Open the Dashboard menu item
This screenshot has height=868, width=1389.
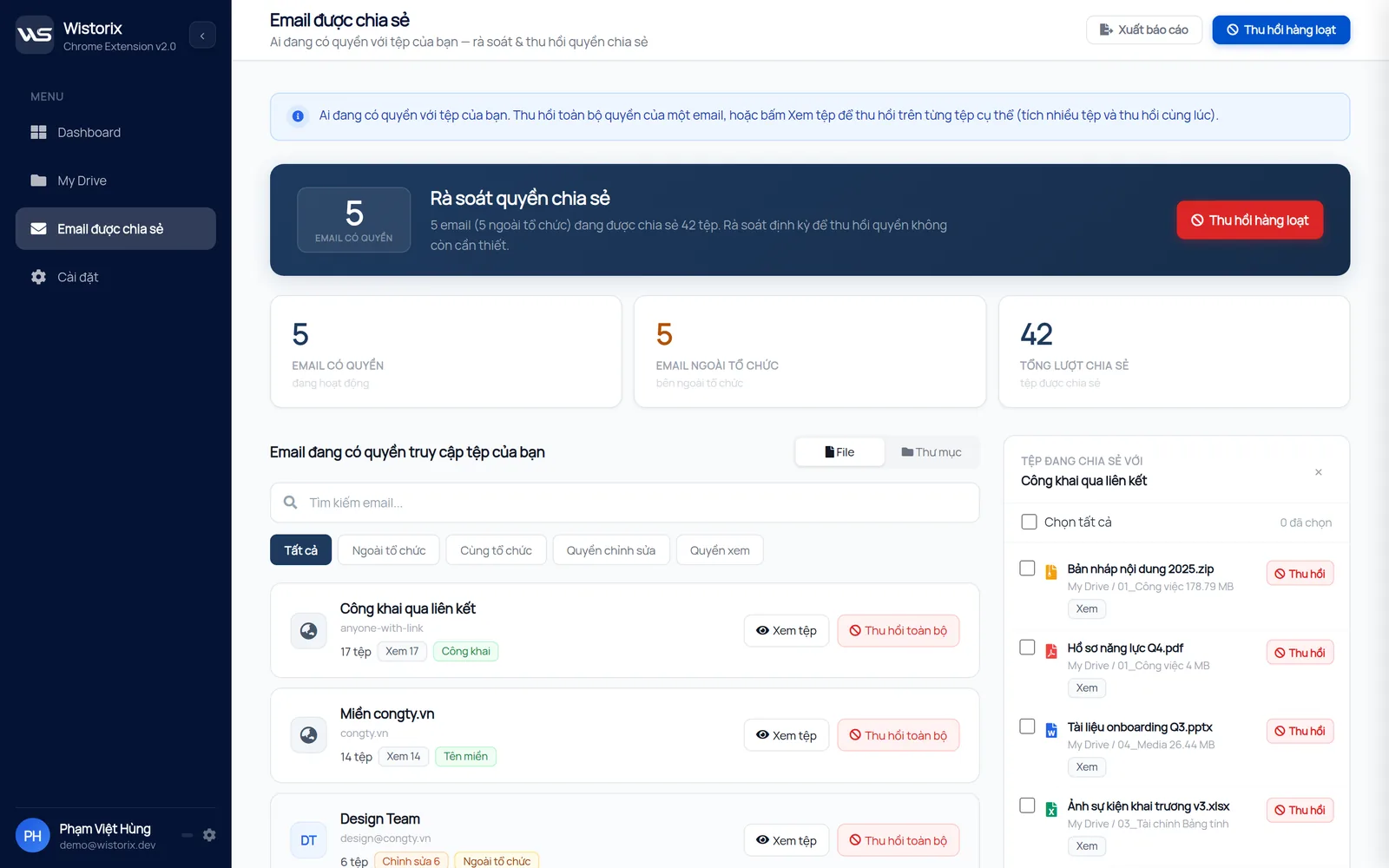coord(115,132)
